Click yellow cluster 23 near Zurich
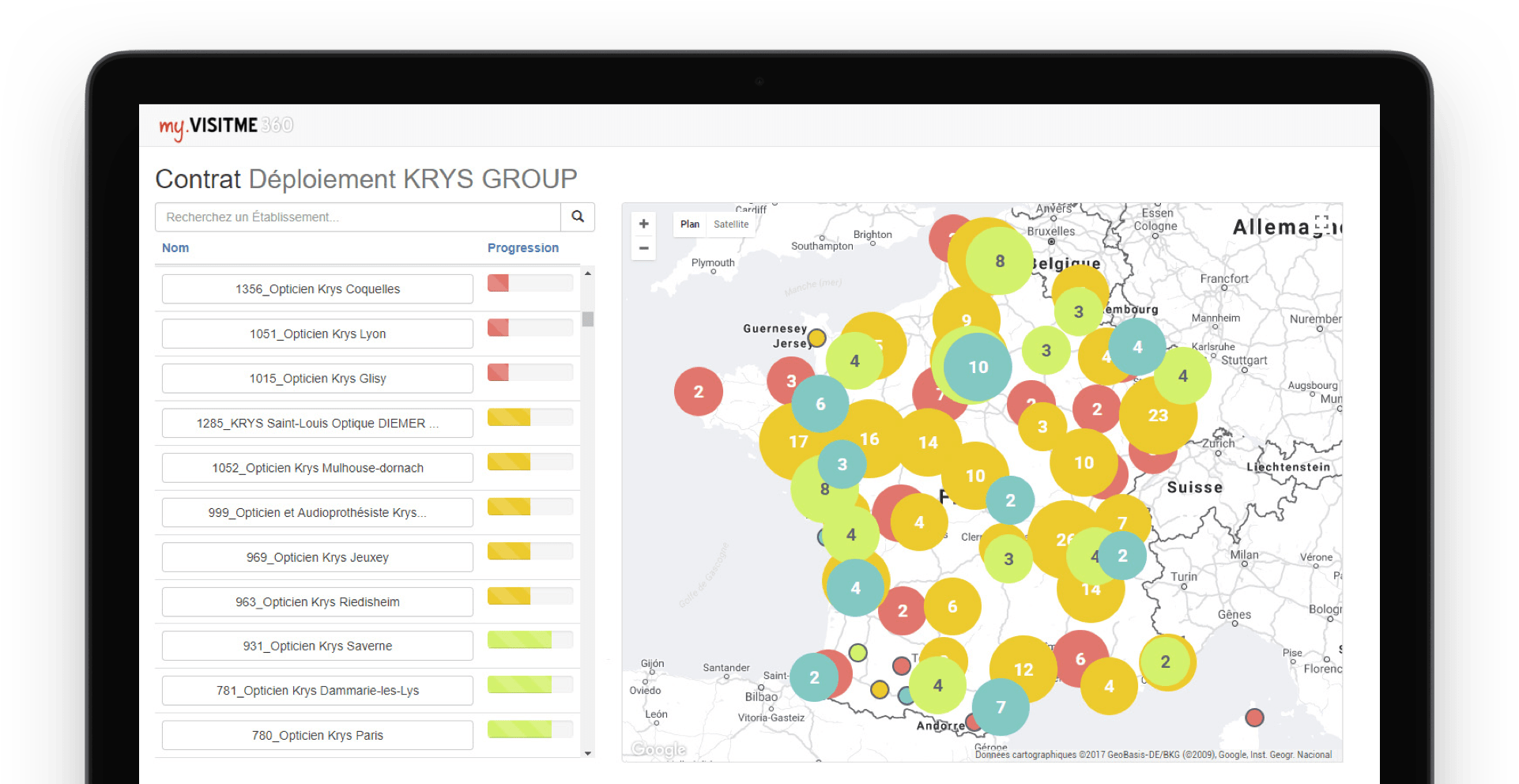Image resolution: width=1519 pixels, height=784 pixels. pos(1158,415)
